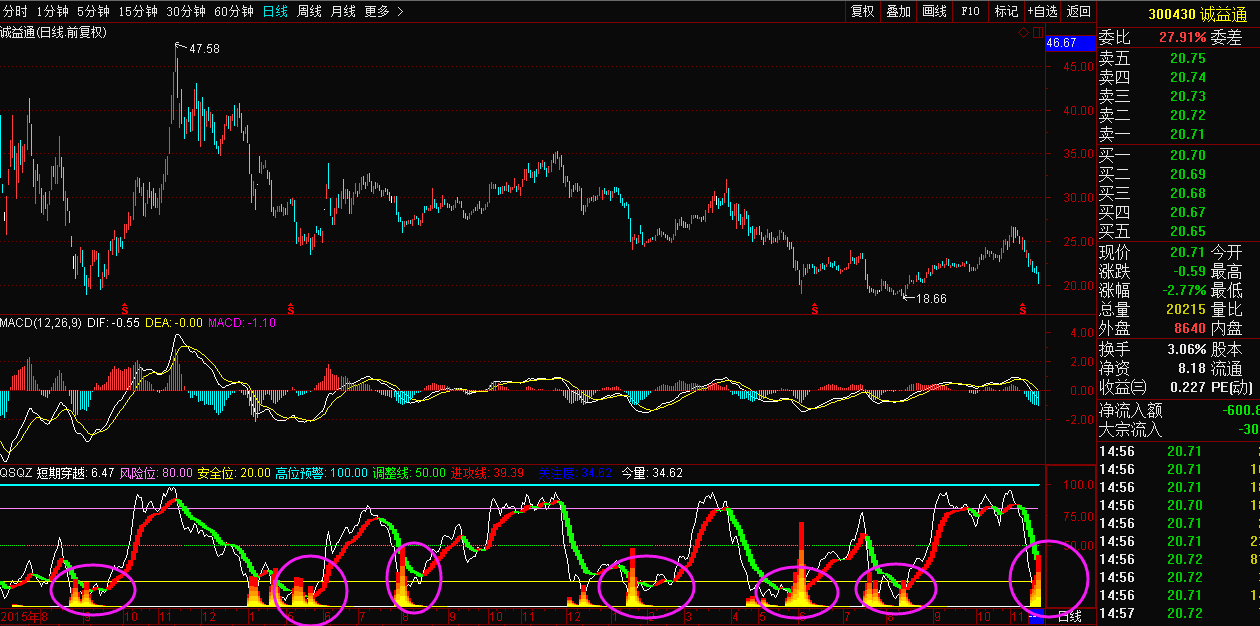Open the 画线 drawing tools
Viewport: 1260px width, 626px height.
point(934,11)
